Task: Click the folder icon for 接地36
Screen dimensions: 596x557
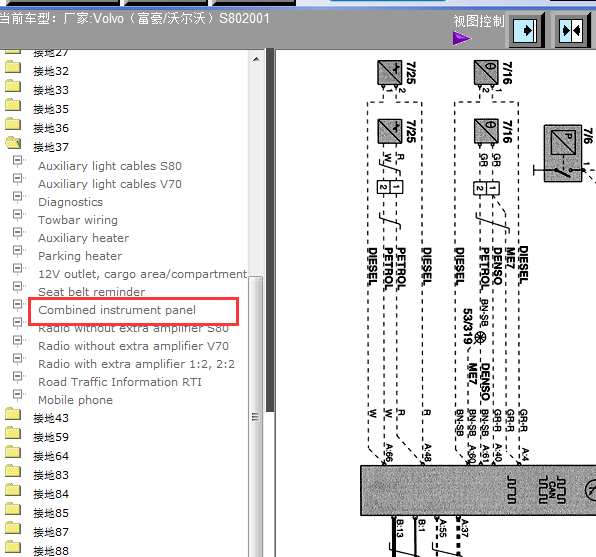Action: (13, 124)
